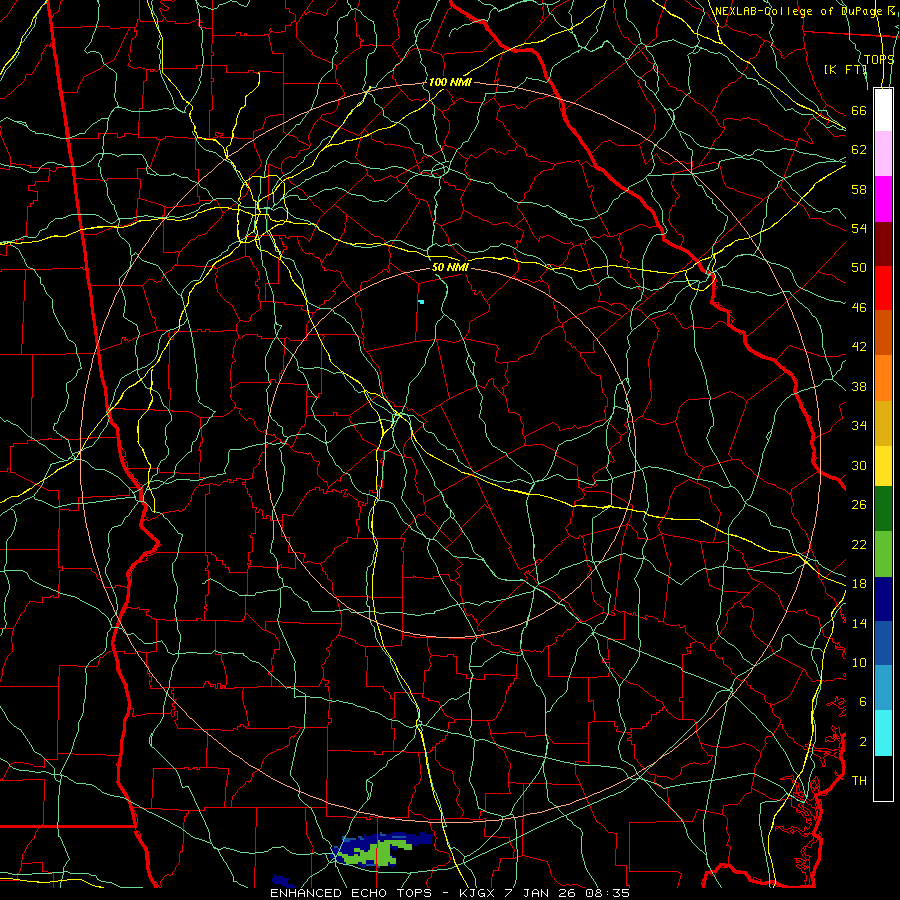The height and width of the screenshot is (900, 900).
Task: Click the '38' legend value
Action: [x=859, y=386]
